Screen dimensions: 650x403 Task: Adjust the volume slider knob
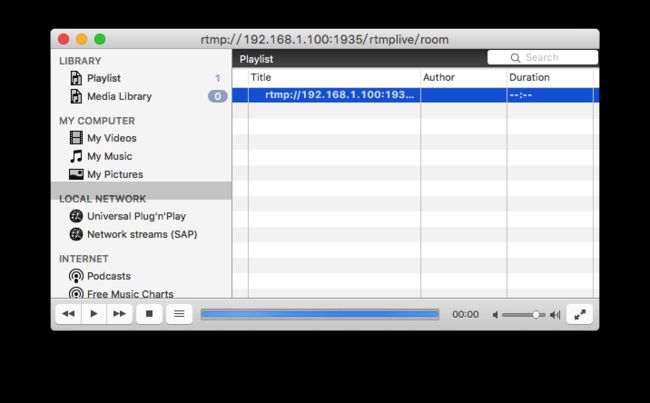[x=536, y=315]
